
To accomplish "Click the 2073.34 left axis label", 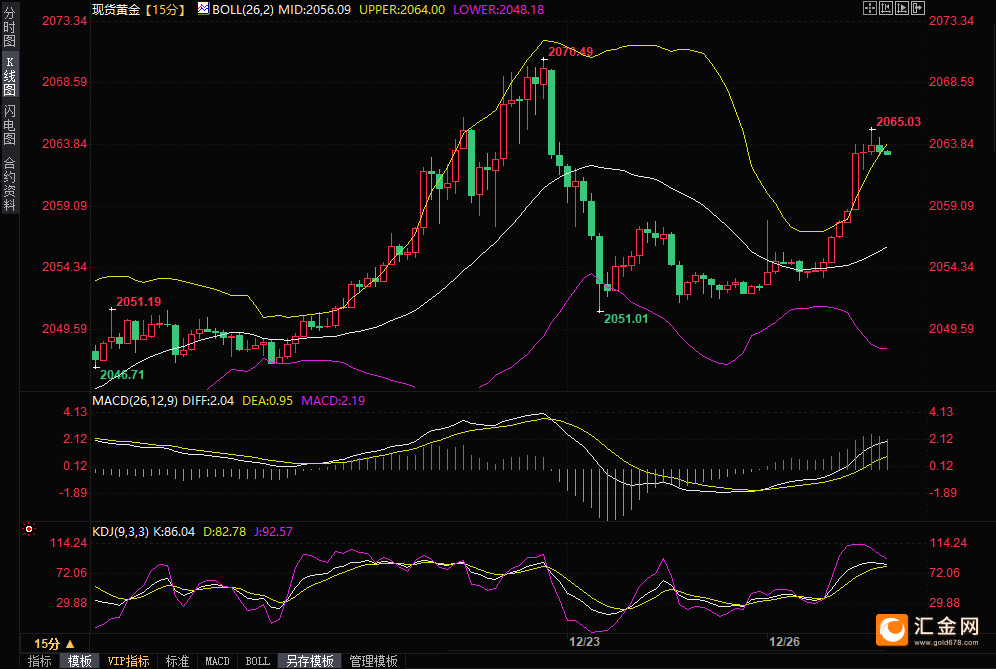I will (65, 21).
